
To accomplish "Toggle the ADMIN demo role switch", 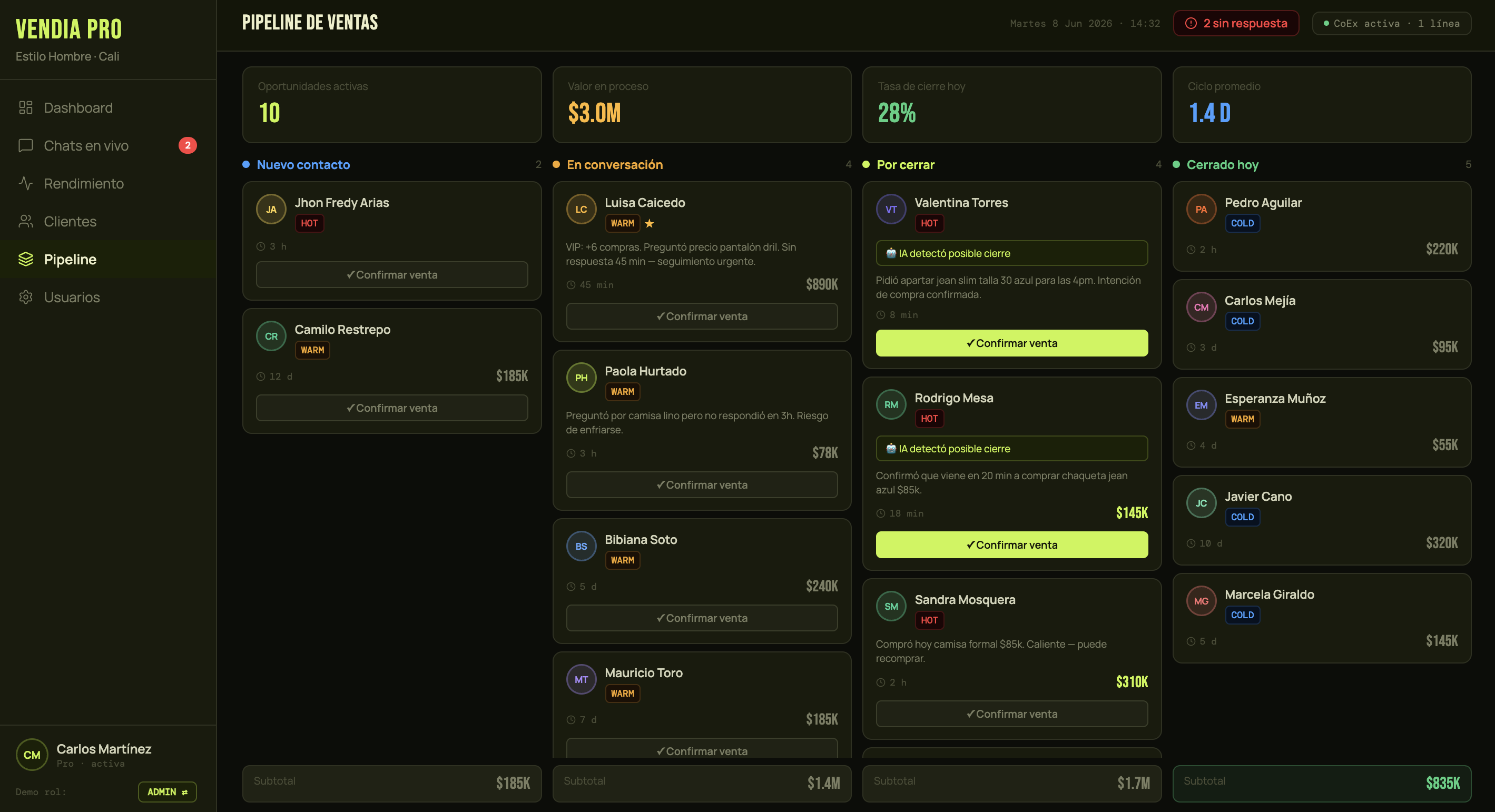I will click(x=167, y=791).
